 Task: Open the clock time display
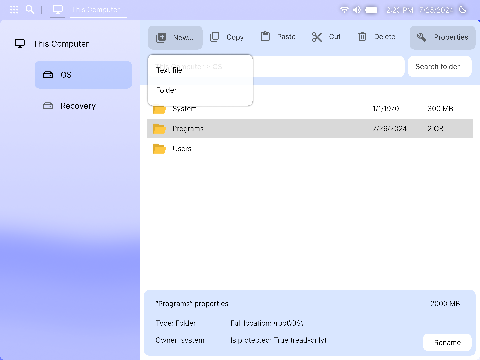point(400,10)
